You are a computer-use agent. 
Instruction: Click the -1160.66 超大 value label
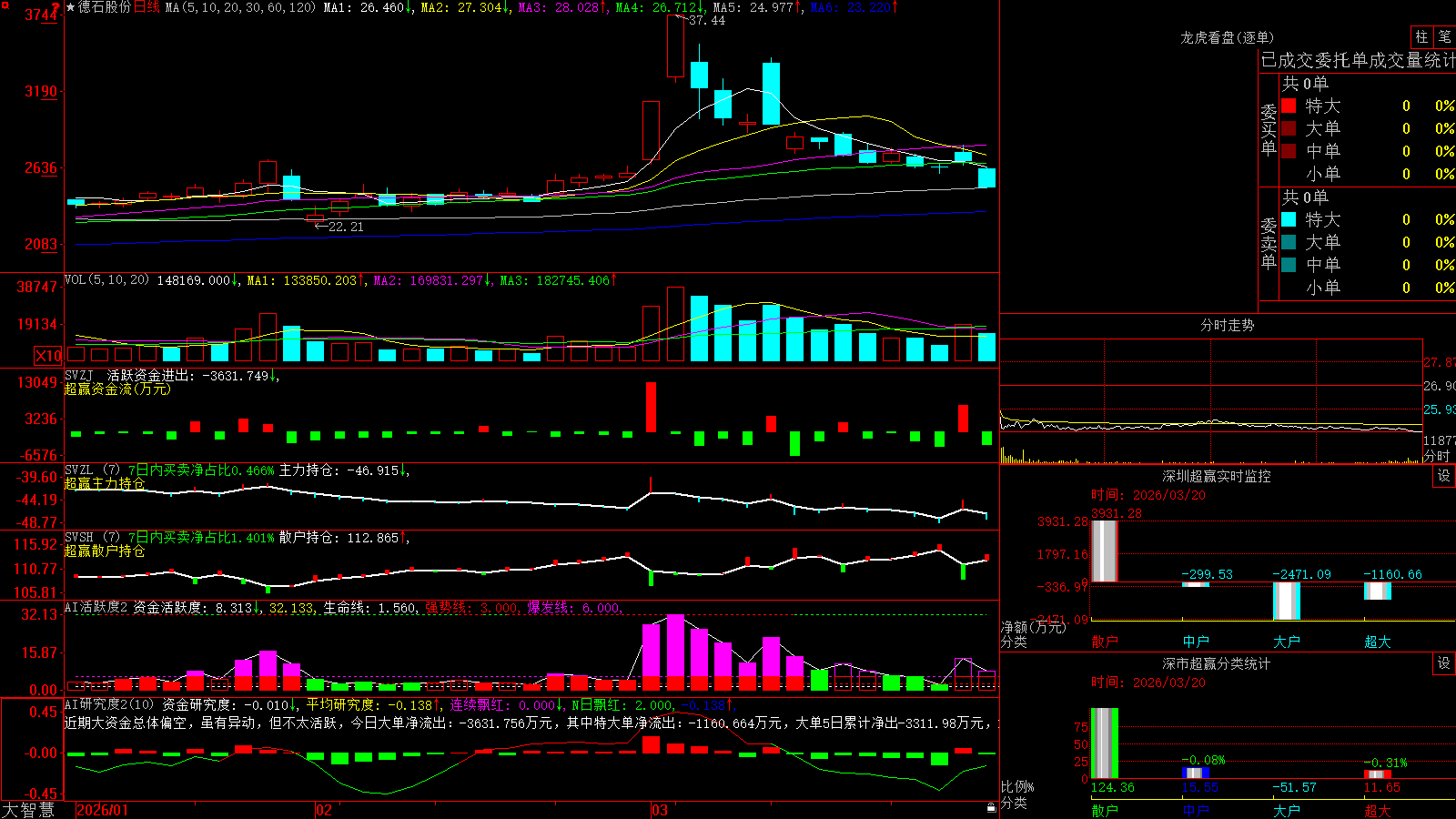click(1392, 574)
